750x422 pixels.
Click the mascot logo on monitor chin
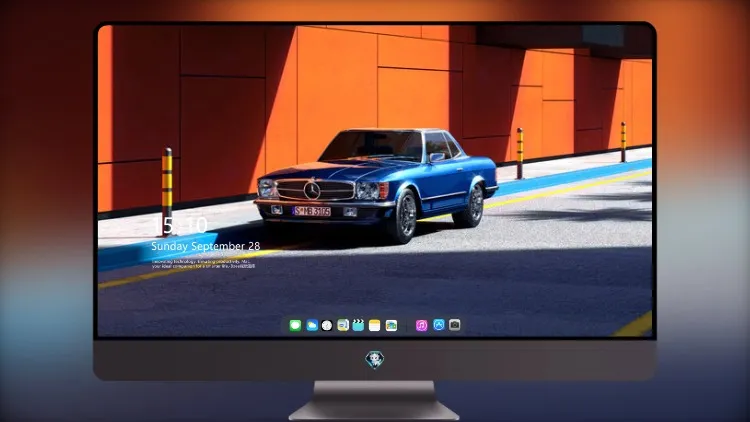click(x=375, y=360)
